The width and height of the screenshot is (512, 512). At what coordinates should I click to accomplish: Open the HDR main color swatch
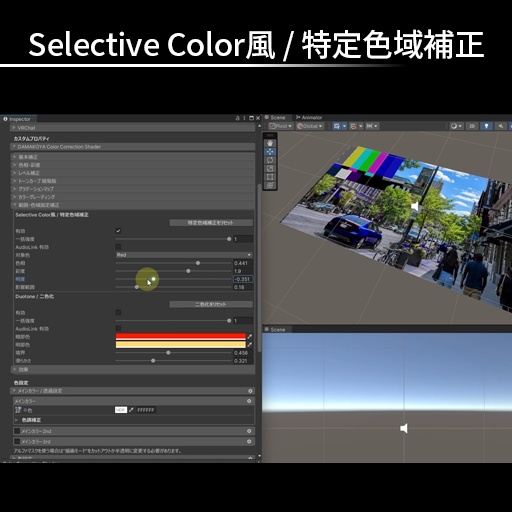pos(121,410)
